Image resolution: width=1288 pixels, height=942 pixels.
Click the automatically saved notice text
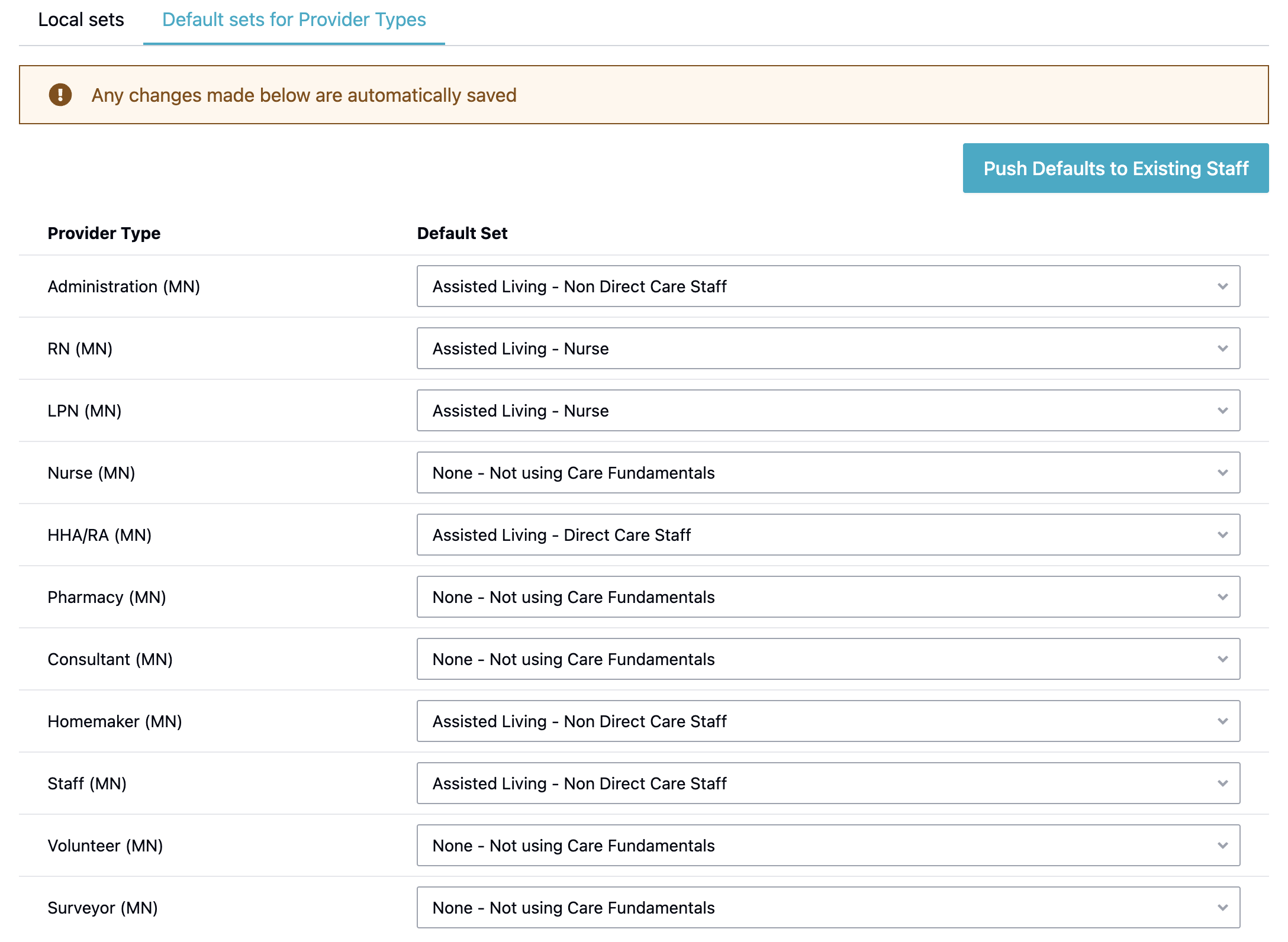tap(304, 95)
